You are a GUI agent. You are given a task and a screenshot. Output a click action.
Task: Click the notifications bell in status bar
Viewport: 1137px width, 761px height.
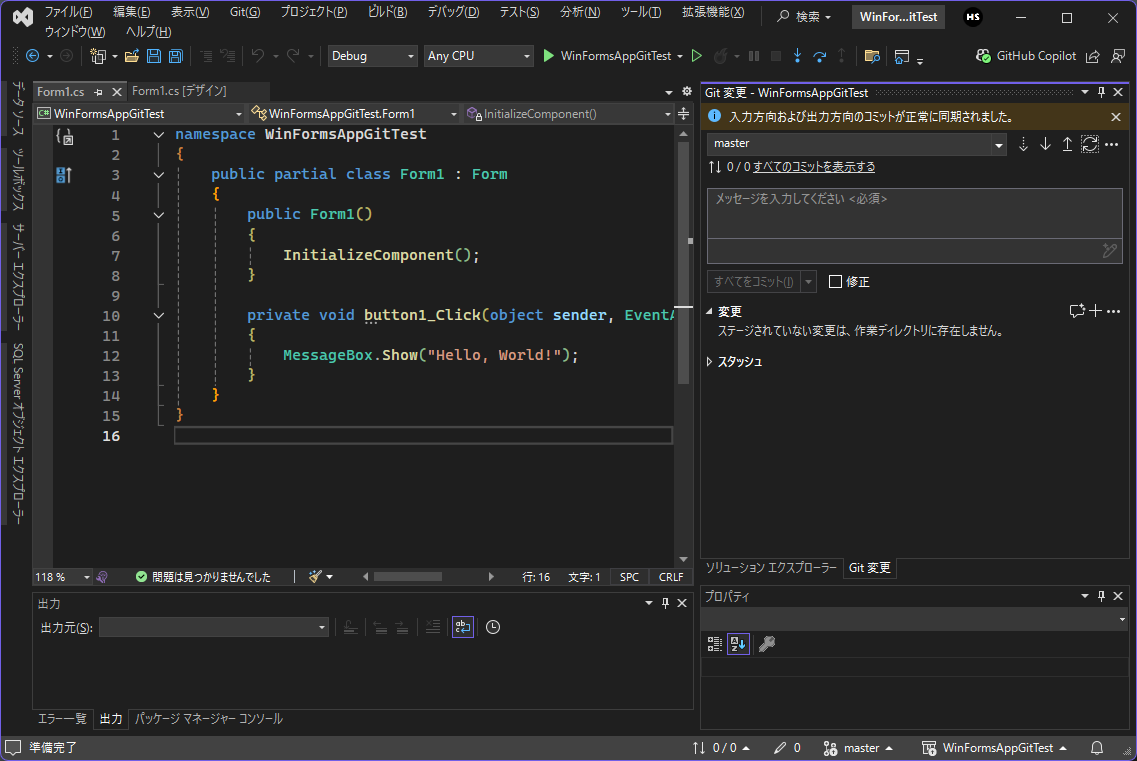coord(1097,748)
